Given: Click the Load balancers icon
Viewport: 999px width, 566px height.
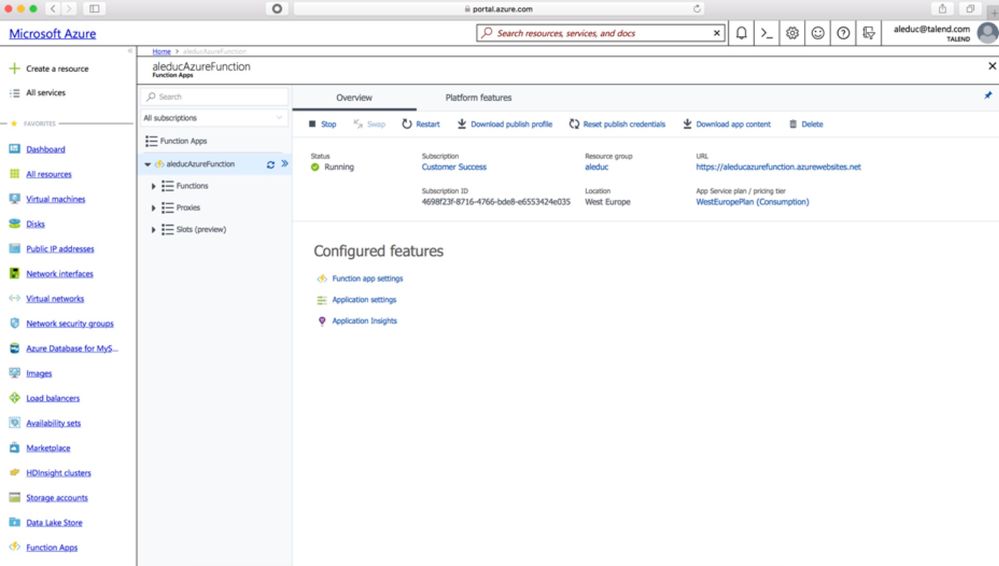Looking at the screenshot, I should (x=15, y=398).
